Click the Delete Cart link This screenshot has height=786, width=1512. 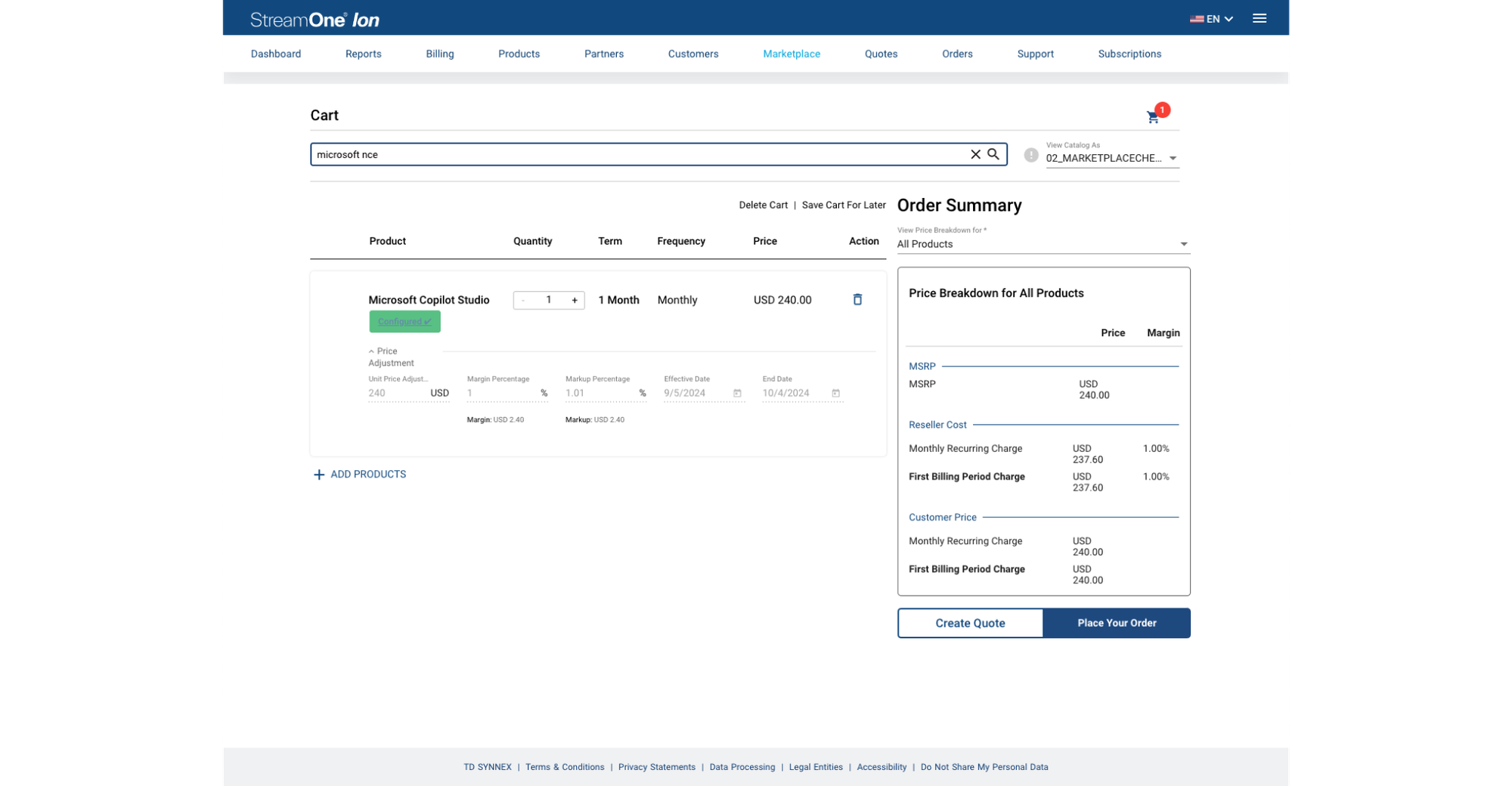pos(763,205)
